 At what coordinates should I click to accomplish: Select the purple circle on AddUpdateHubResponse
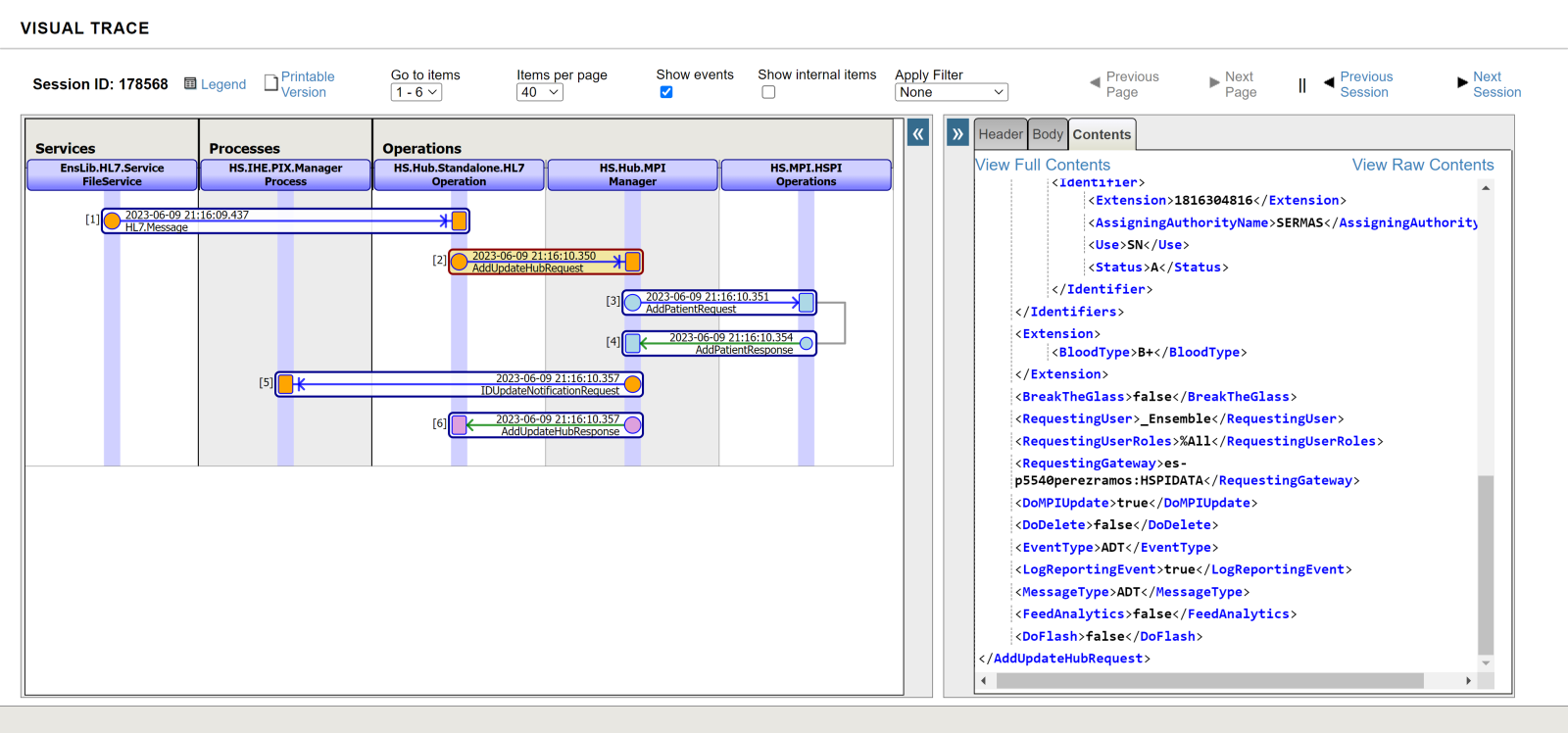click(633, 425)
